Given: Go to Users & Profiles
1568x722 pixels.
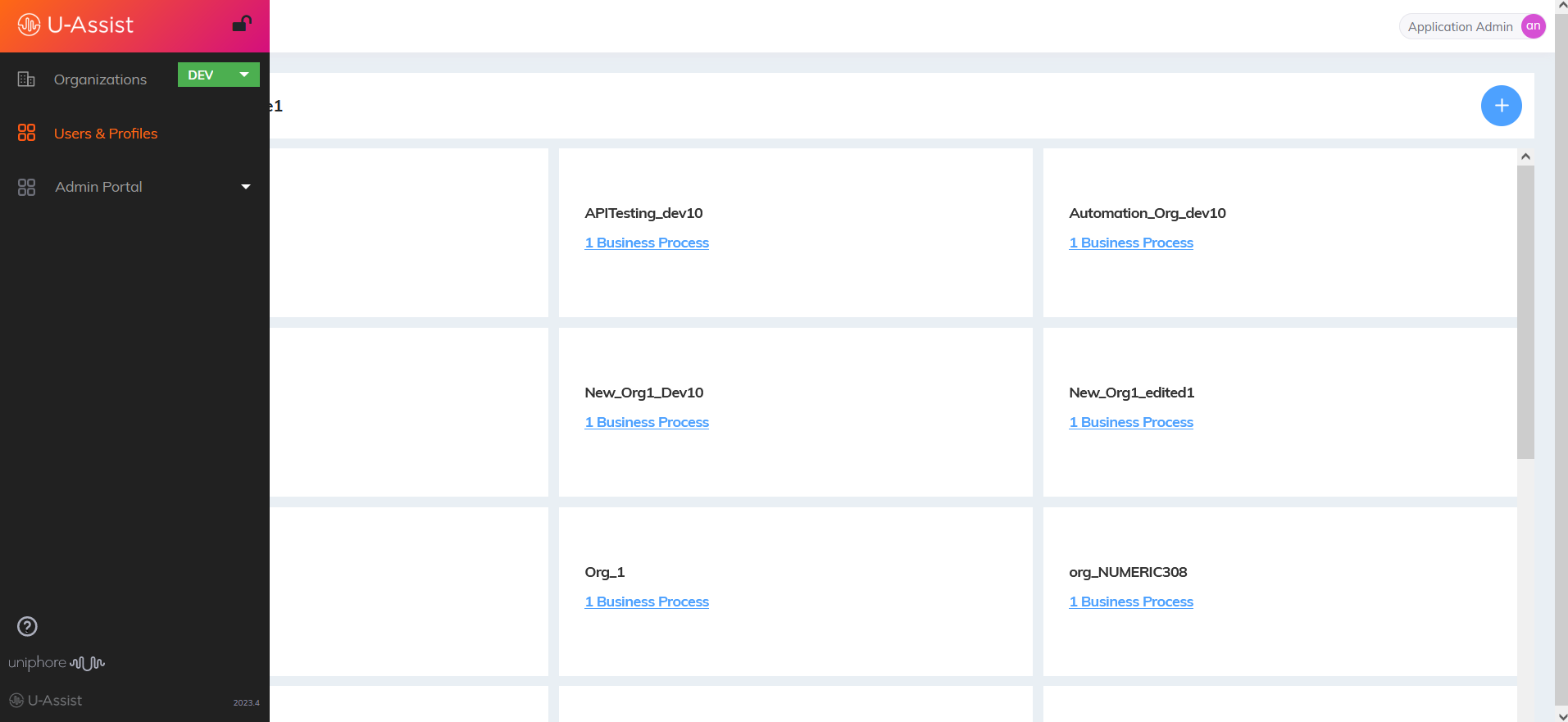Looking at the screenshot, I should (x=106, y=134).
